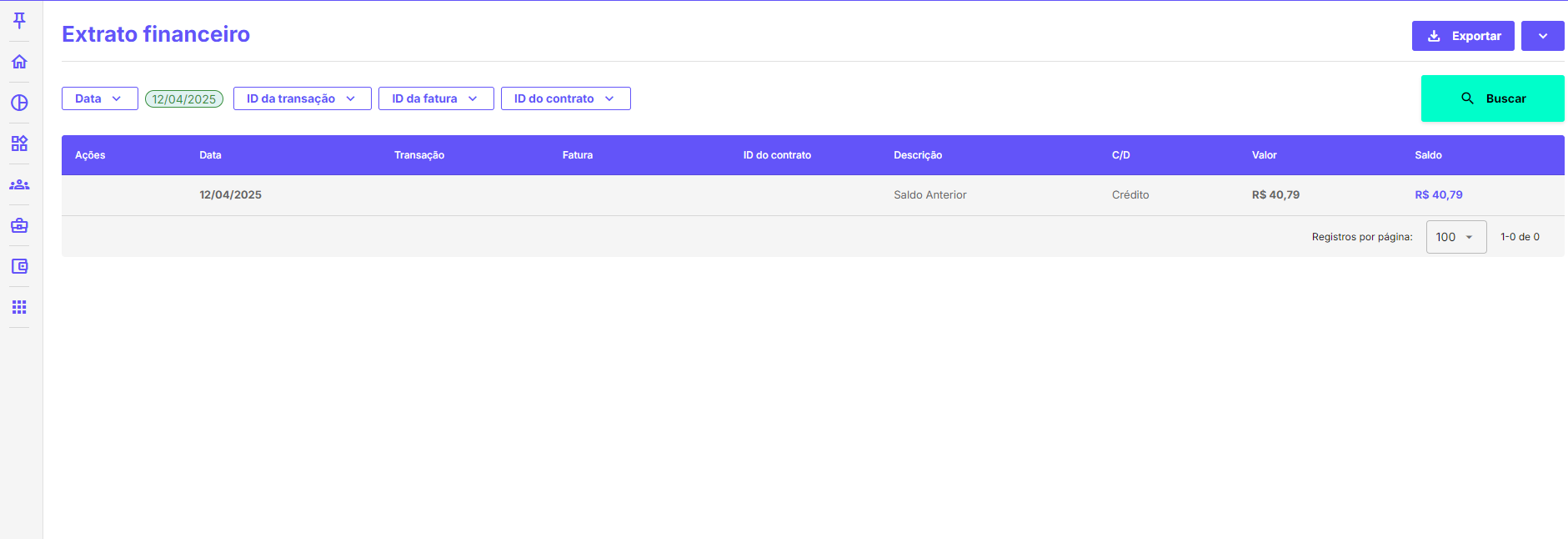1568x539 pixels.
Task: Expand the Data filter dropdown
Action: 100,98
